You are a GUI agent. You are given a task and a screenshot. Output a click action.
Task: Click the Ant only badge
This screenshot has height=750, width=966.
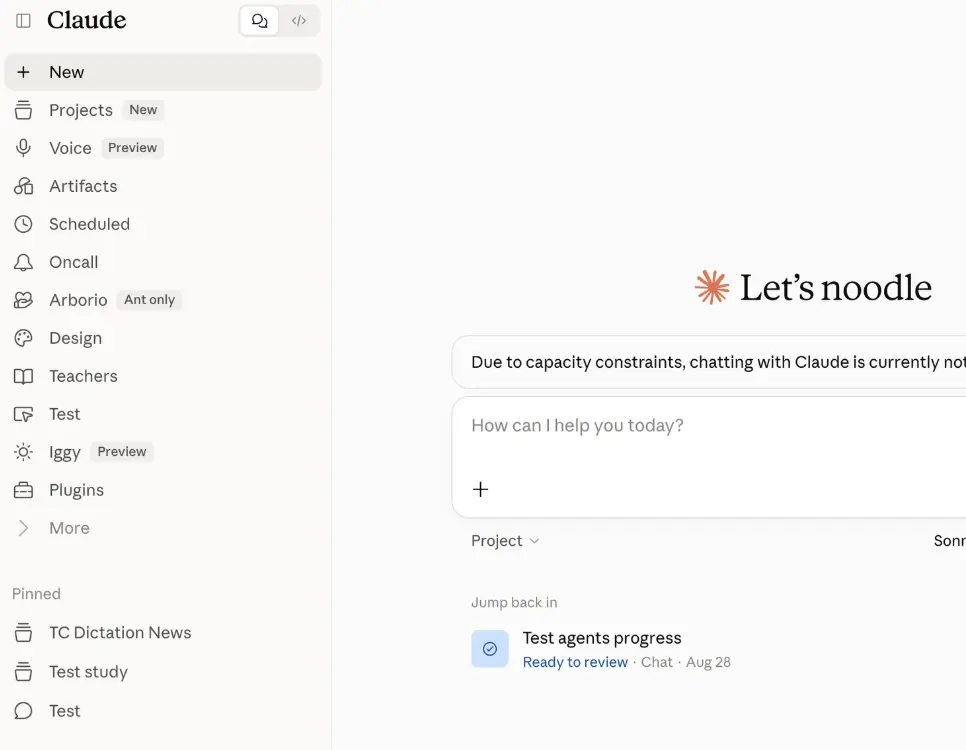point(150,300)
